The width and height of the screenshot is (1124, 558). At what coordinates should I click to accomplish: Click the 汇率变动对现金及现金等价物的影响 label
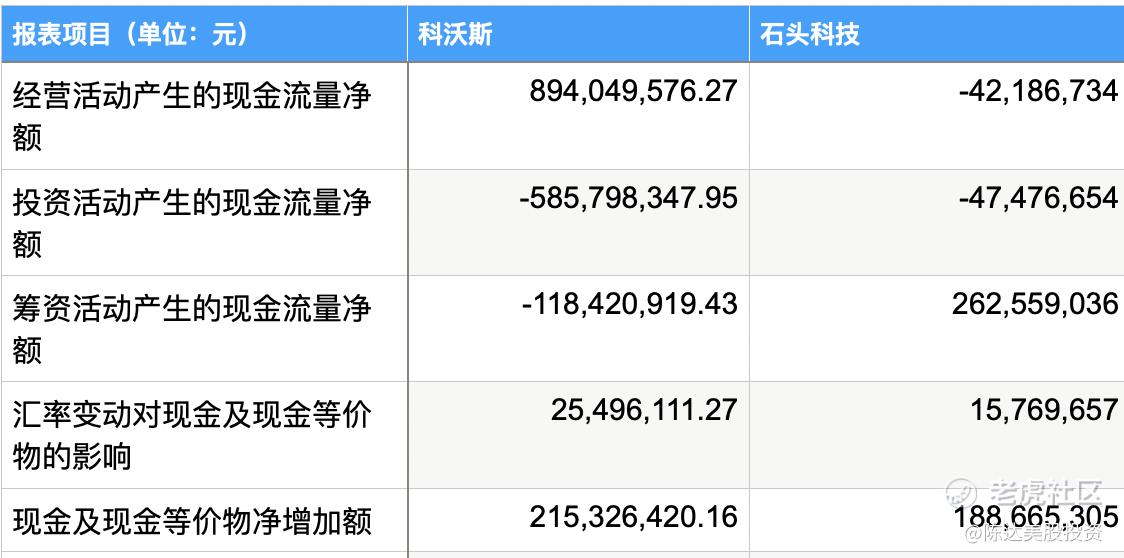coord(191,435)
